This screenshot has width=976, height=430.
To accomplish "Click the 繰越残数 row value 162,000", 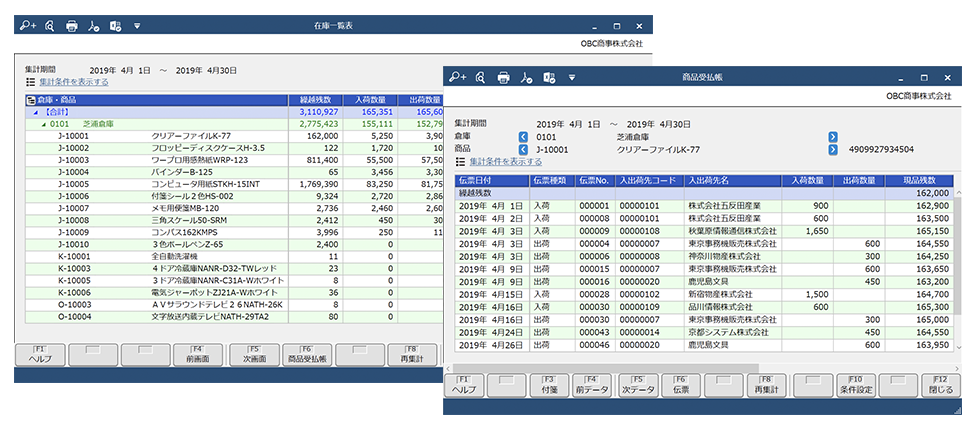I will click(x=932, y=194).
